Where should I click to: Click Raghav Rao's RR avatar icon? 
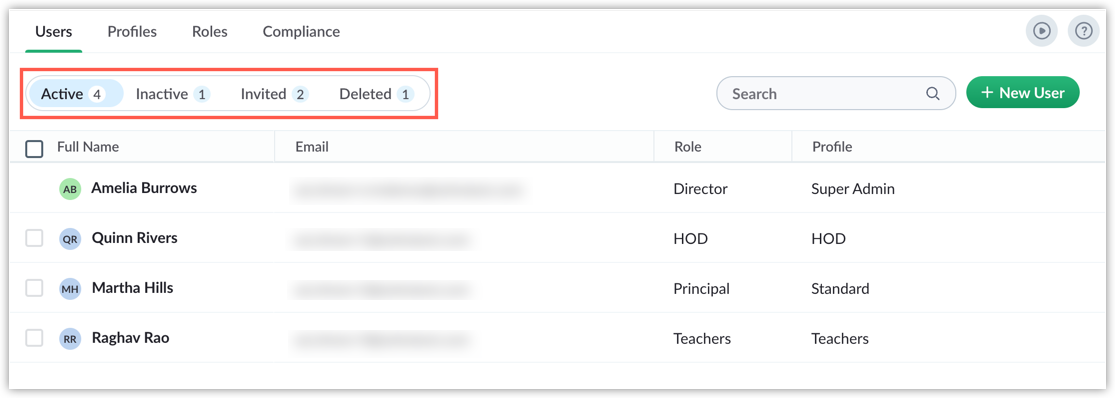(70, 338)
